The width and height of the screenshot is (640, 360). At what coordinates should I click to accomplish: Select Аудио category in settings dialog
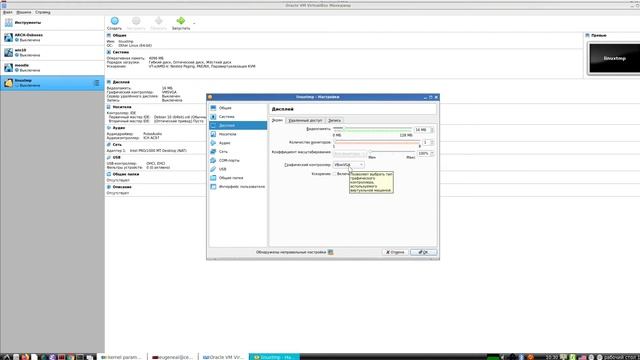tap(238, 143)
